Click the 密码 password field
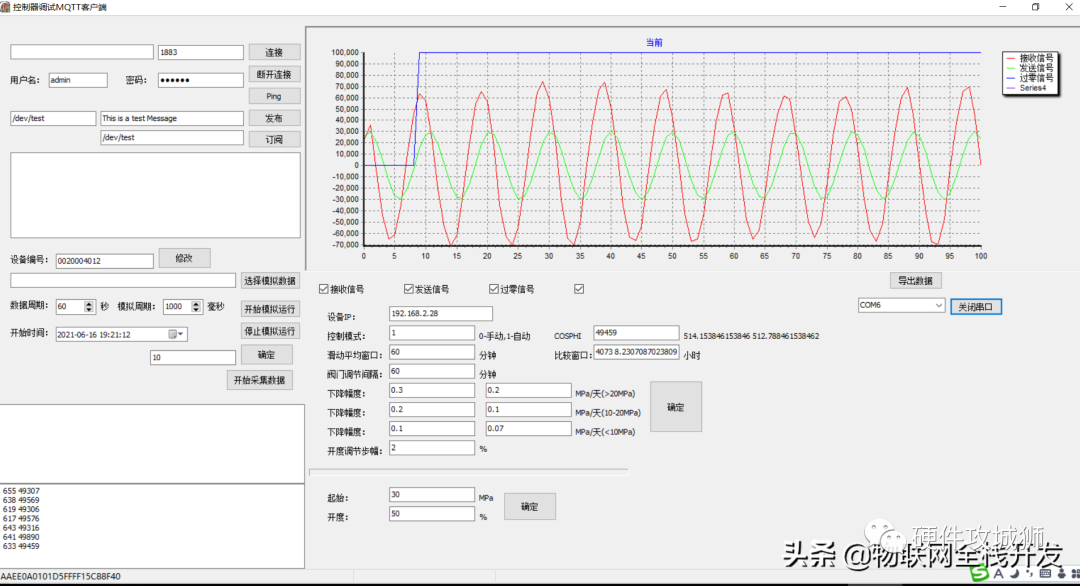This screenshot has height=586, width=1080. click(200, 81)
